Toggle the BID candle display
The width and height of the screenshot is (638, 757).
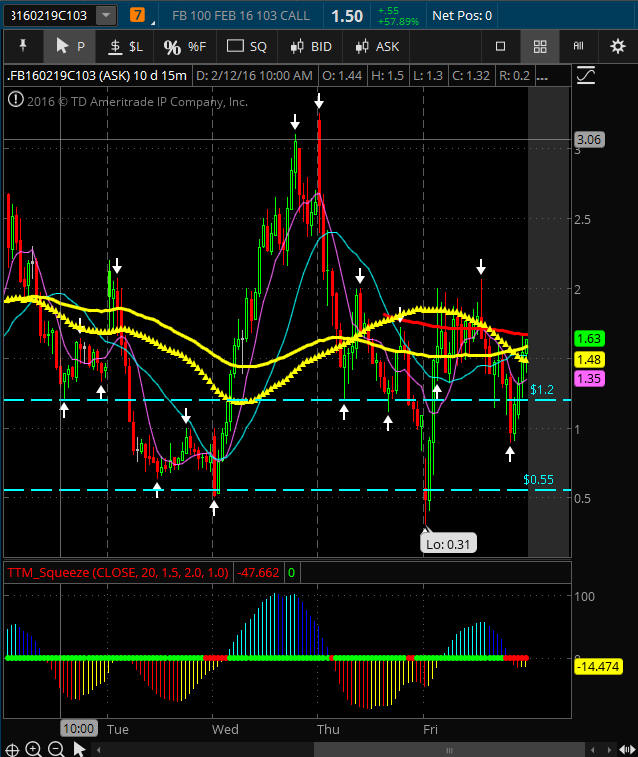[310, 46]
